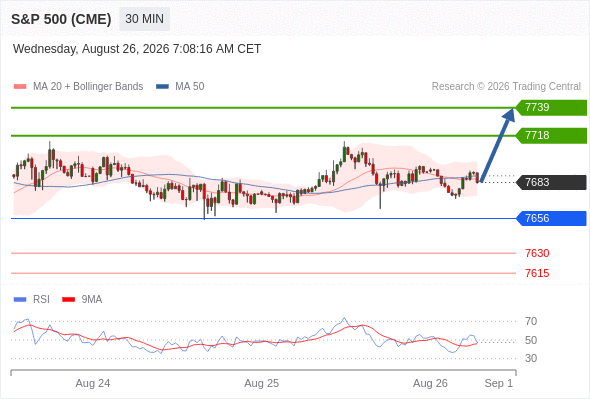The width and height of the screenshot is (590, 400).
Task: Click the 9MA red legend swatch
Action: pyautogui.click(x=68, y=300)
